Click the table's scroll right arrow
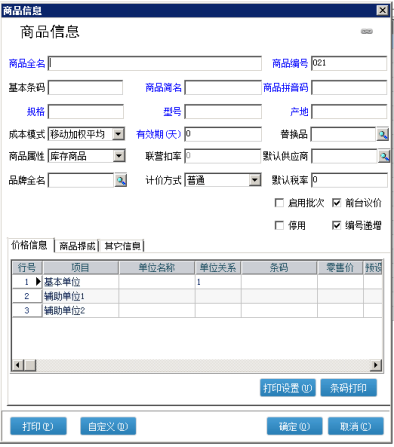The width and height of the screenshot is (394, 447). [x=376, y=365]
